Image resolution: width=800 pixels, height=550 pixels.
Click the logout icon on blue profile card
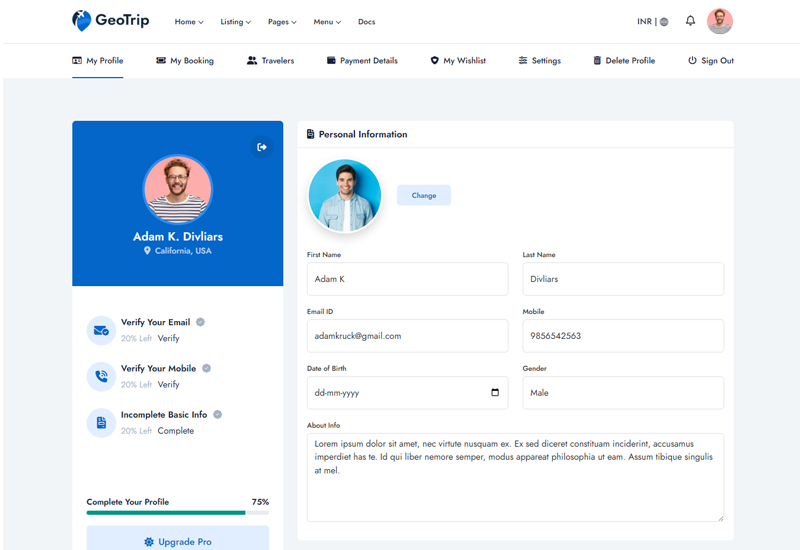[x=262, y=147]
